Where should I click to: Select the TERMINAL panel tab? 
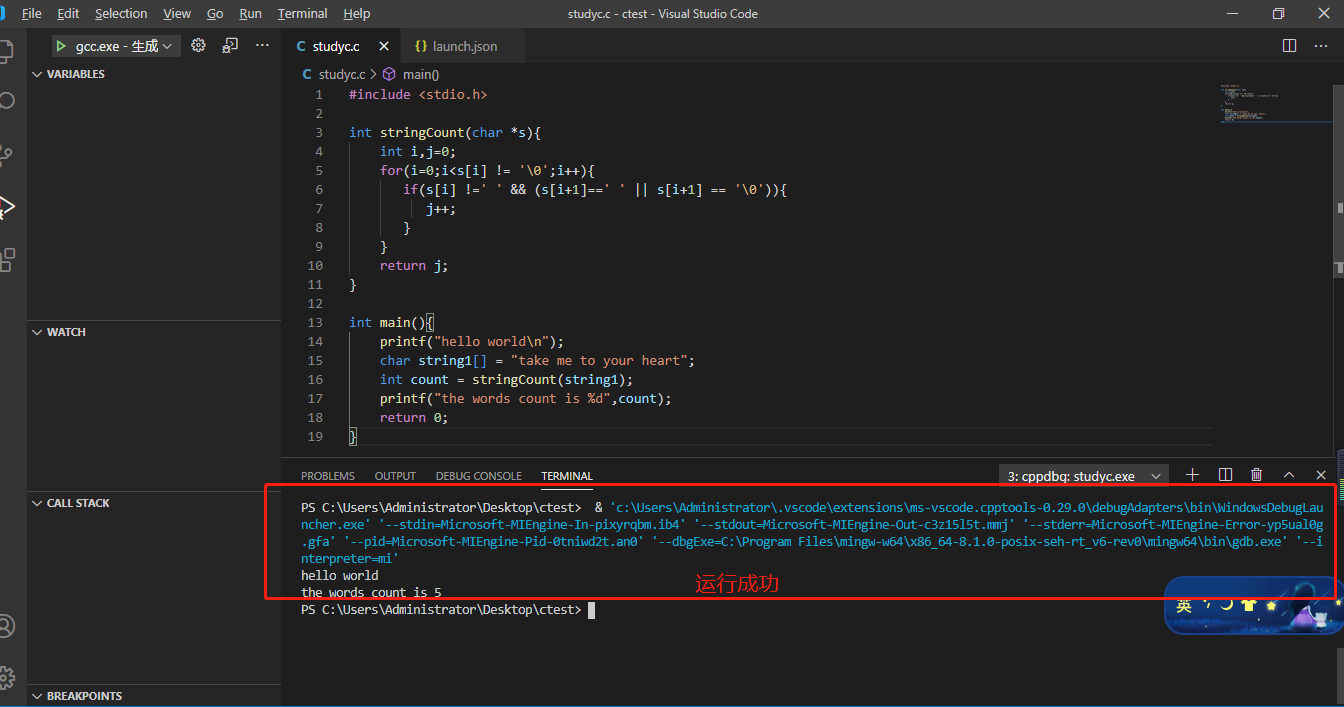(x=567, y=476)
